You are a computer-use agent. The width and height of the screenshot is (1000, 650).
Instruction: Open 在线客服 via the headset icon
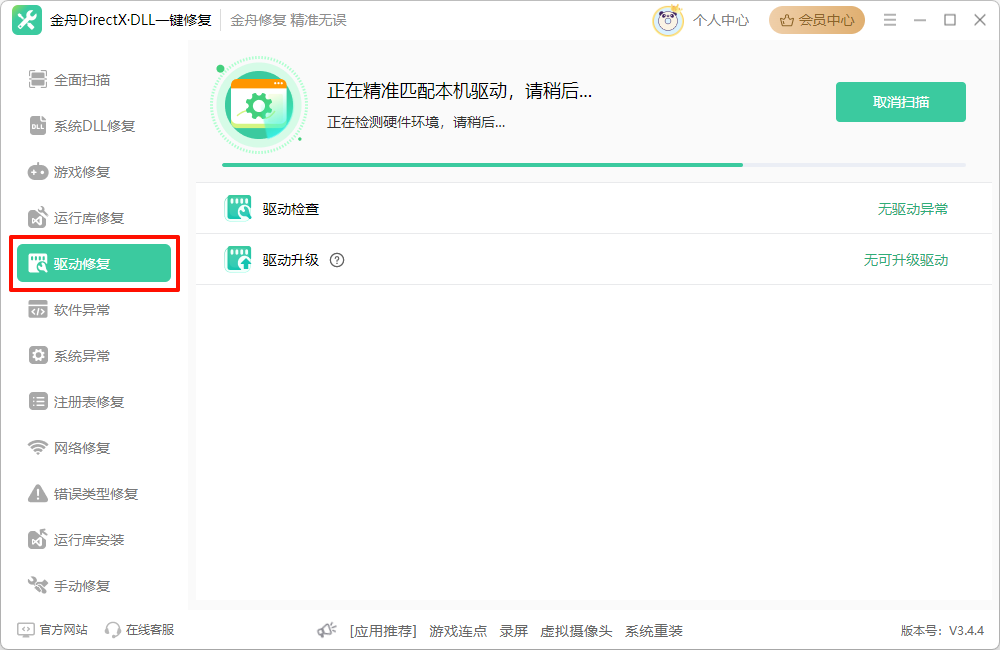click(x=111, y=629)
